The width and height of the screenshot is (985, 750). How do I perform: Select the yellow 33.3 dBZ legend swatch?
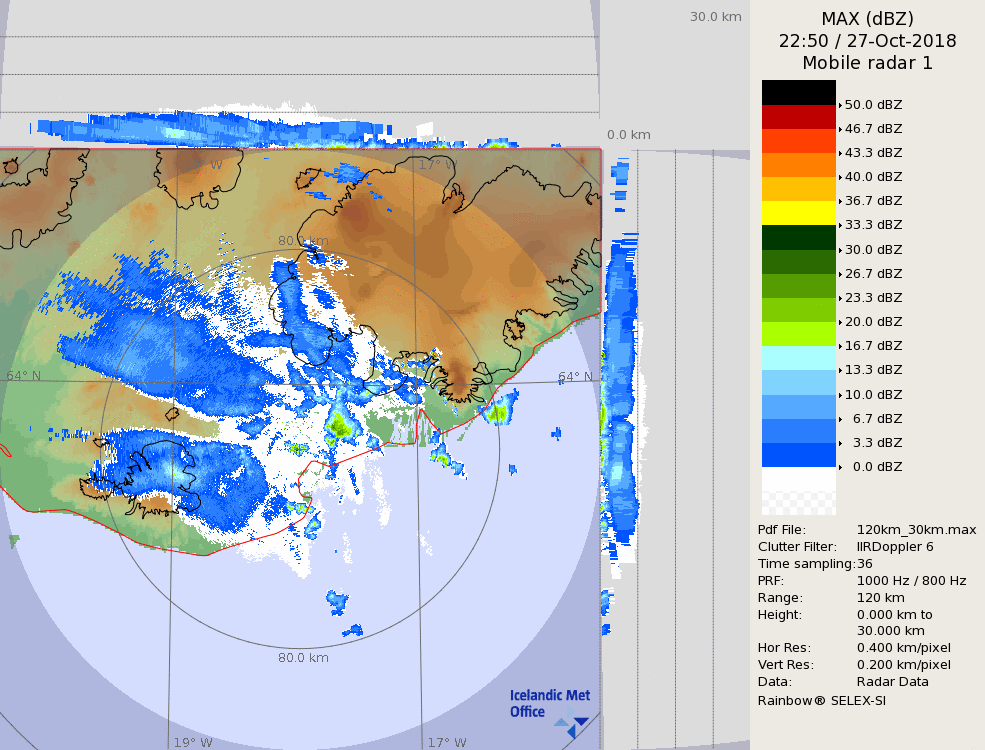(x=798, y=213)
